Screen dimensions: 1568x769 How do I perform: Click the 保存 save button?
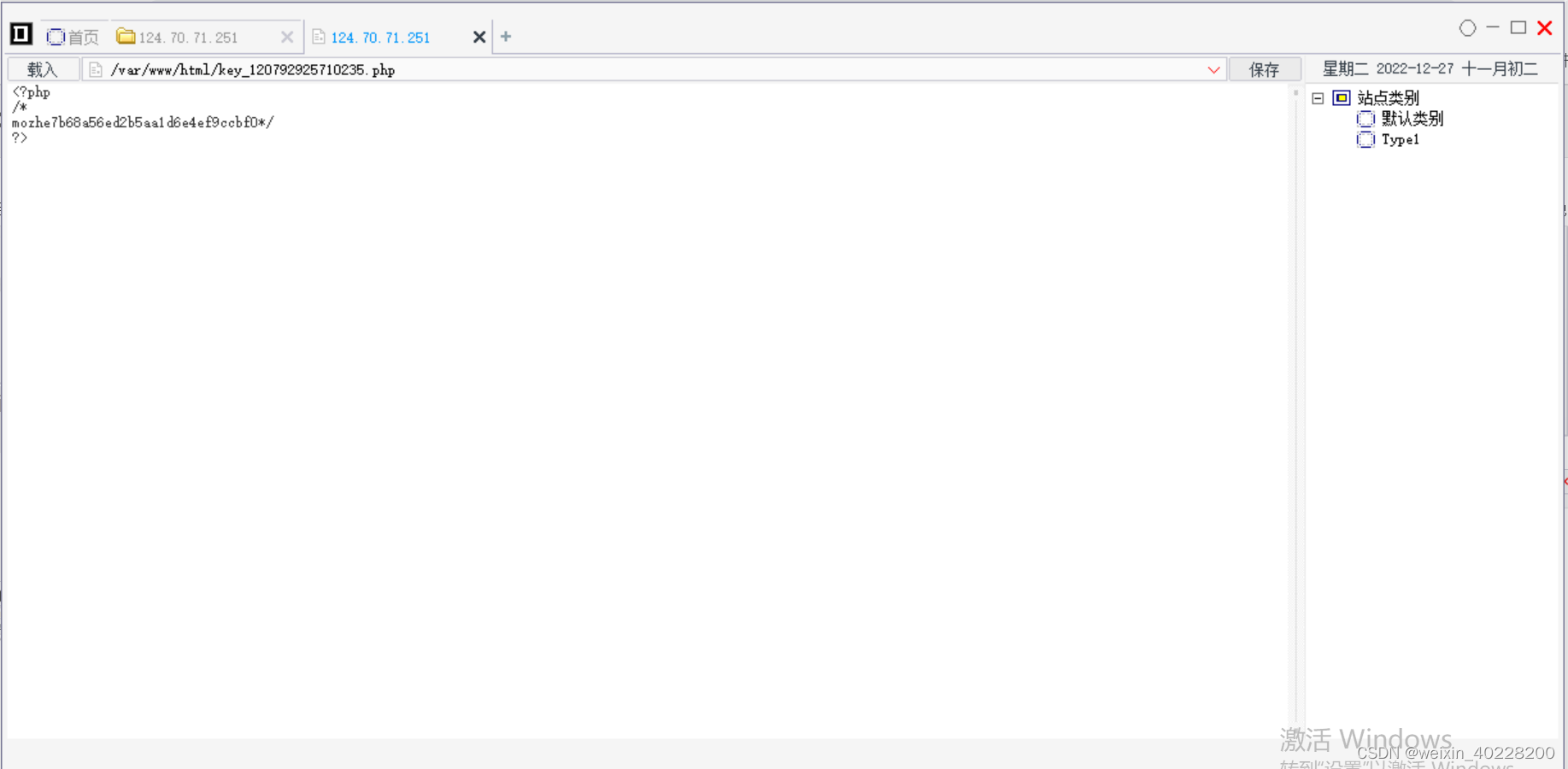click(x=1265, y=69)
